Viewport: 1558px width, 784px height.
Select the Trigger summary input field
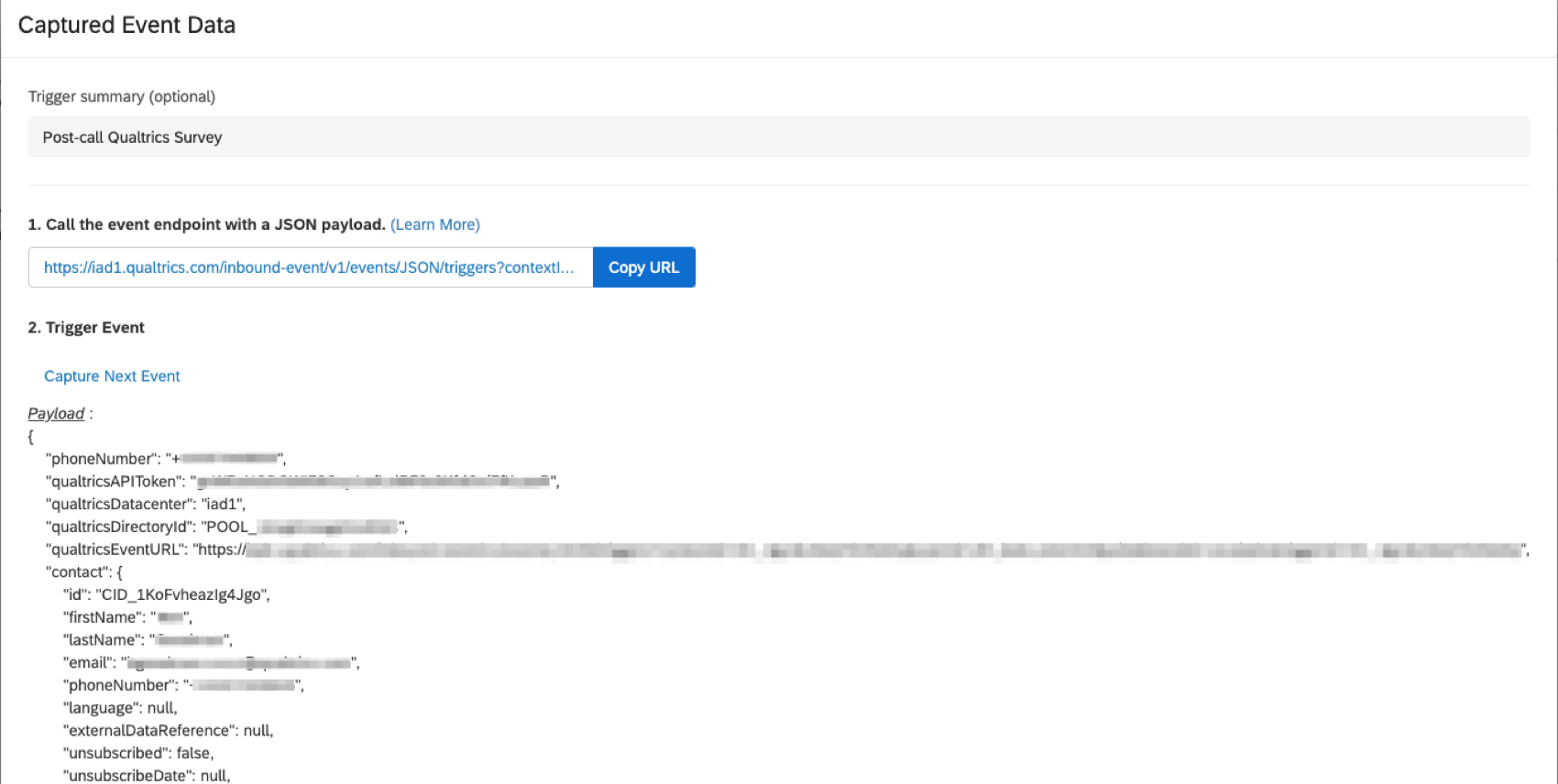(x=778, y=137)
